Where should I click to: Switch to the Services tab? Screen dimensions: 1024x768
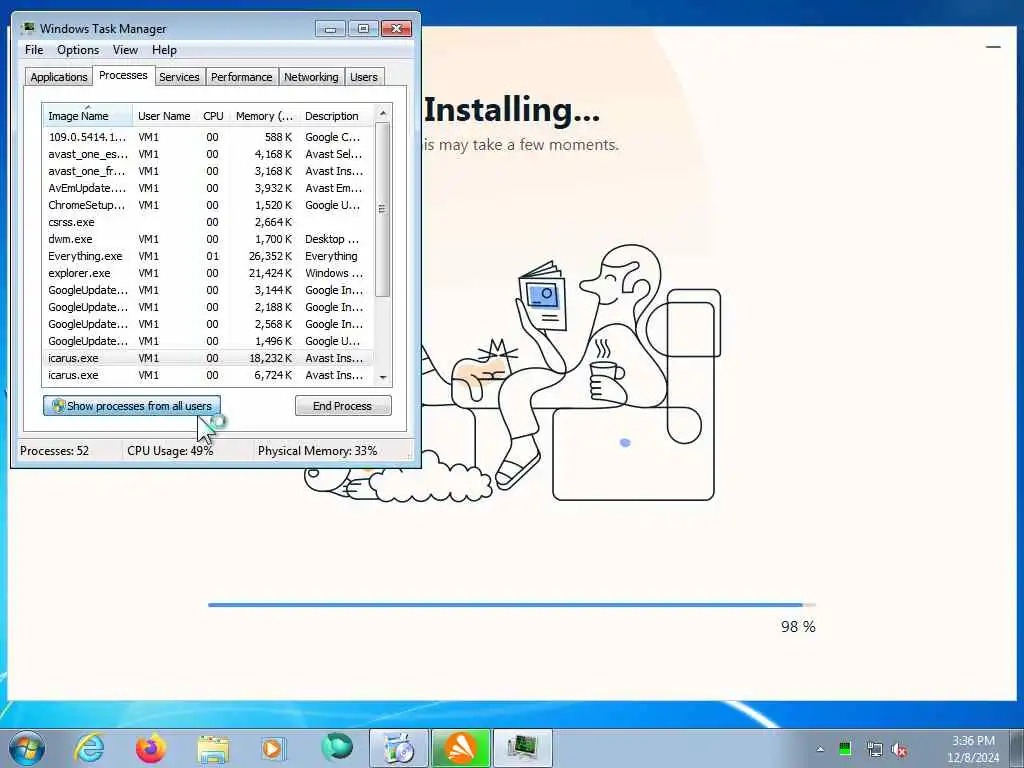180,77
